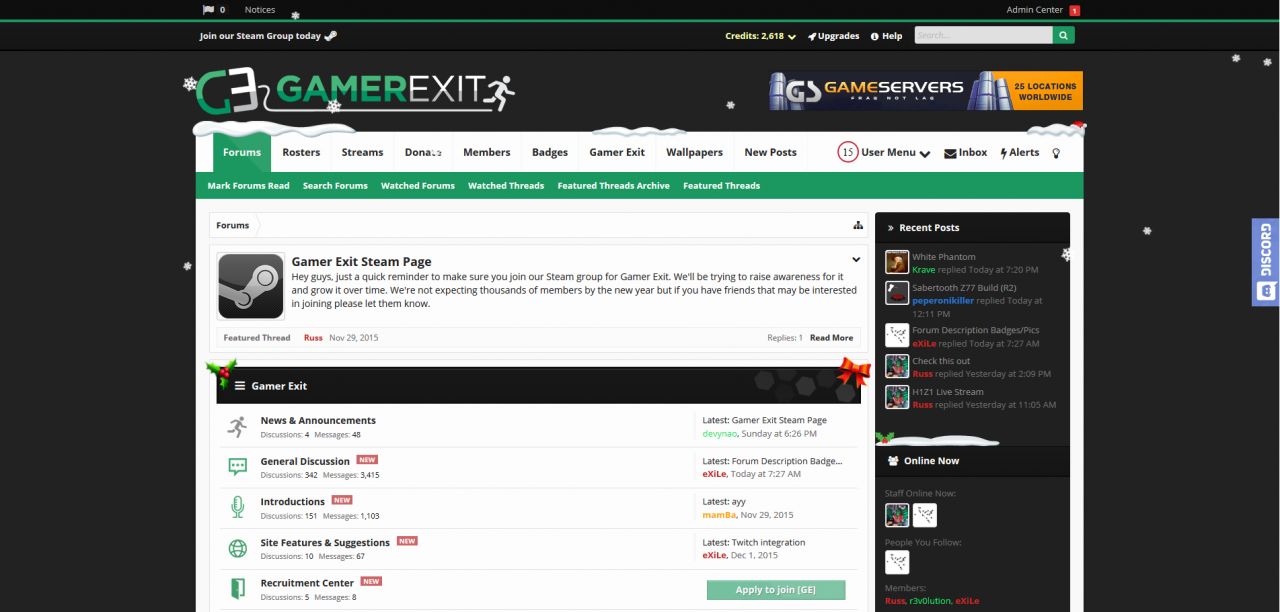Click the red Admin Center notification badge
1280x612 pixels.
(x=1075, y=10)
